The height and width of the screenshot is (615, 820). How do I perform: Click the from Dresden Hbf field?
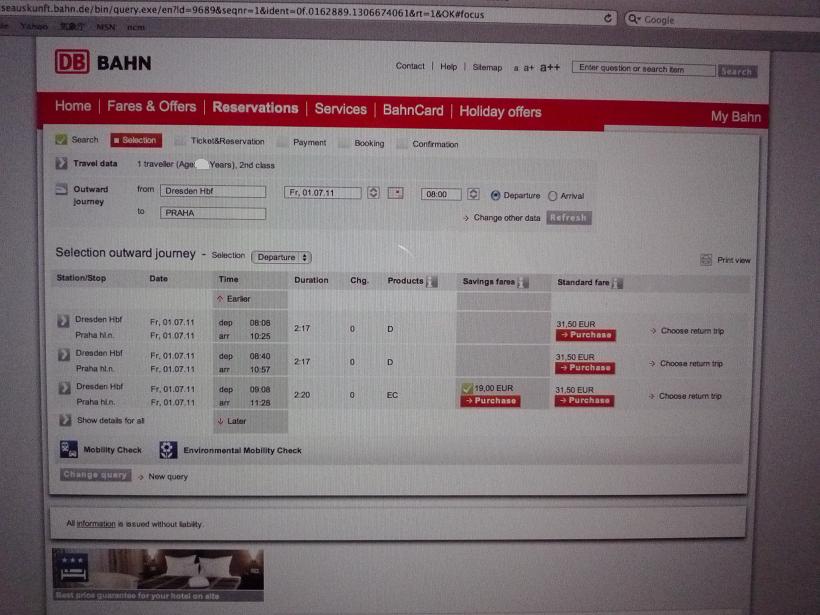(x=213, y=191)
